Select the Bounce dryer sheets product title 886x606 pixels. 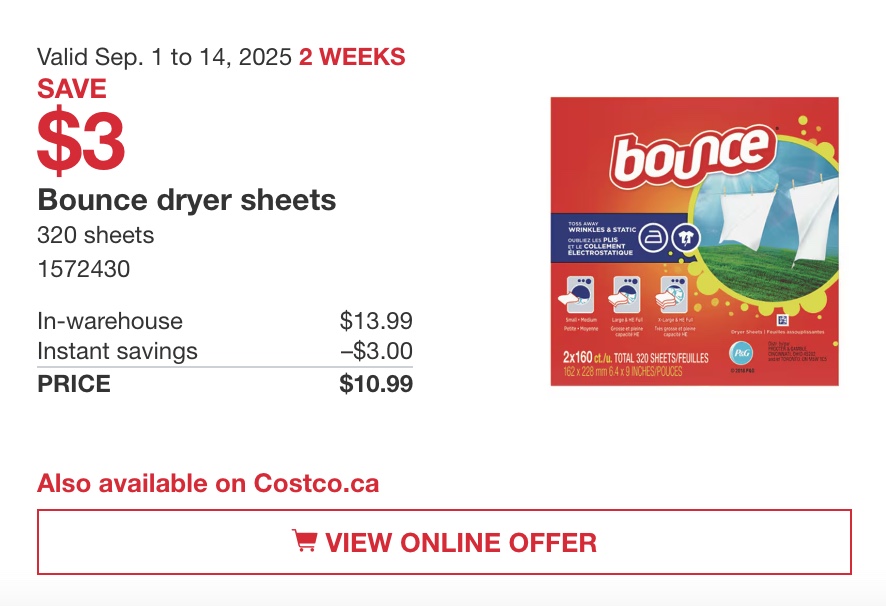186,200
